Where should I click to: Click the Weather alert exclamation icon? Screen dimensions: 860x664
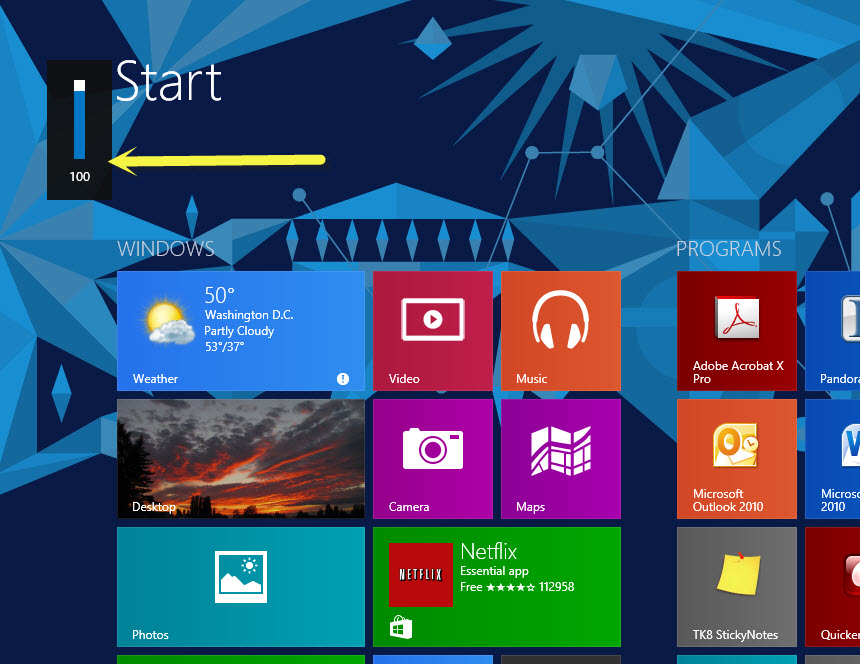click(343, 379)
